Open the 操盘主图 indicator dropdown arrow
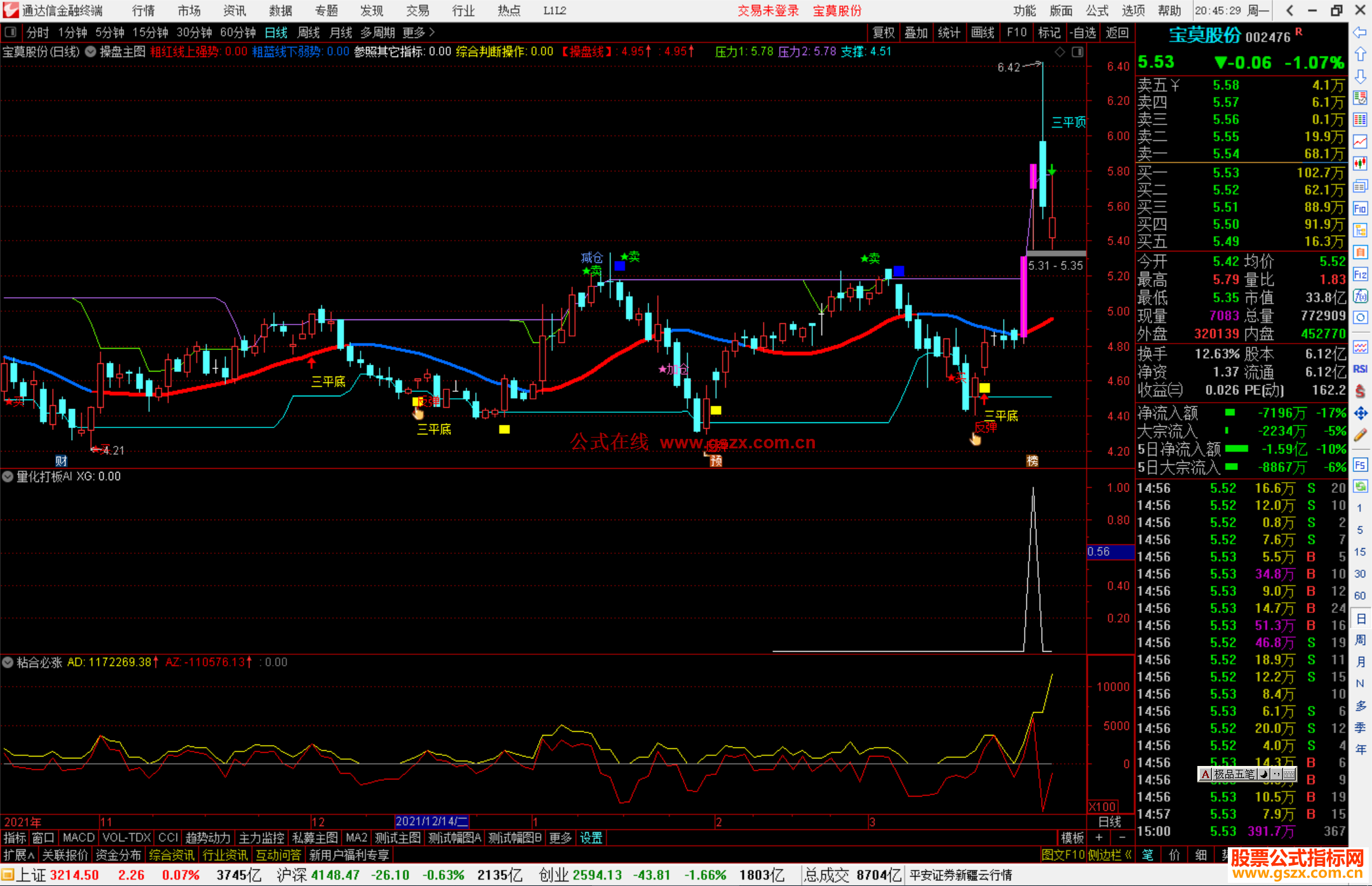 (x=91, y=52)
